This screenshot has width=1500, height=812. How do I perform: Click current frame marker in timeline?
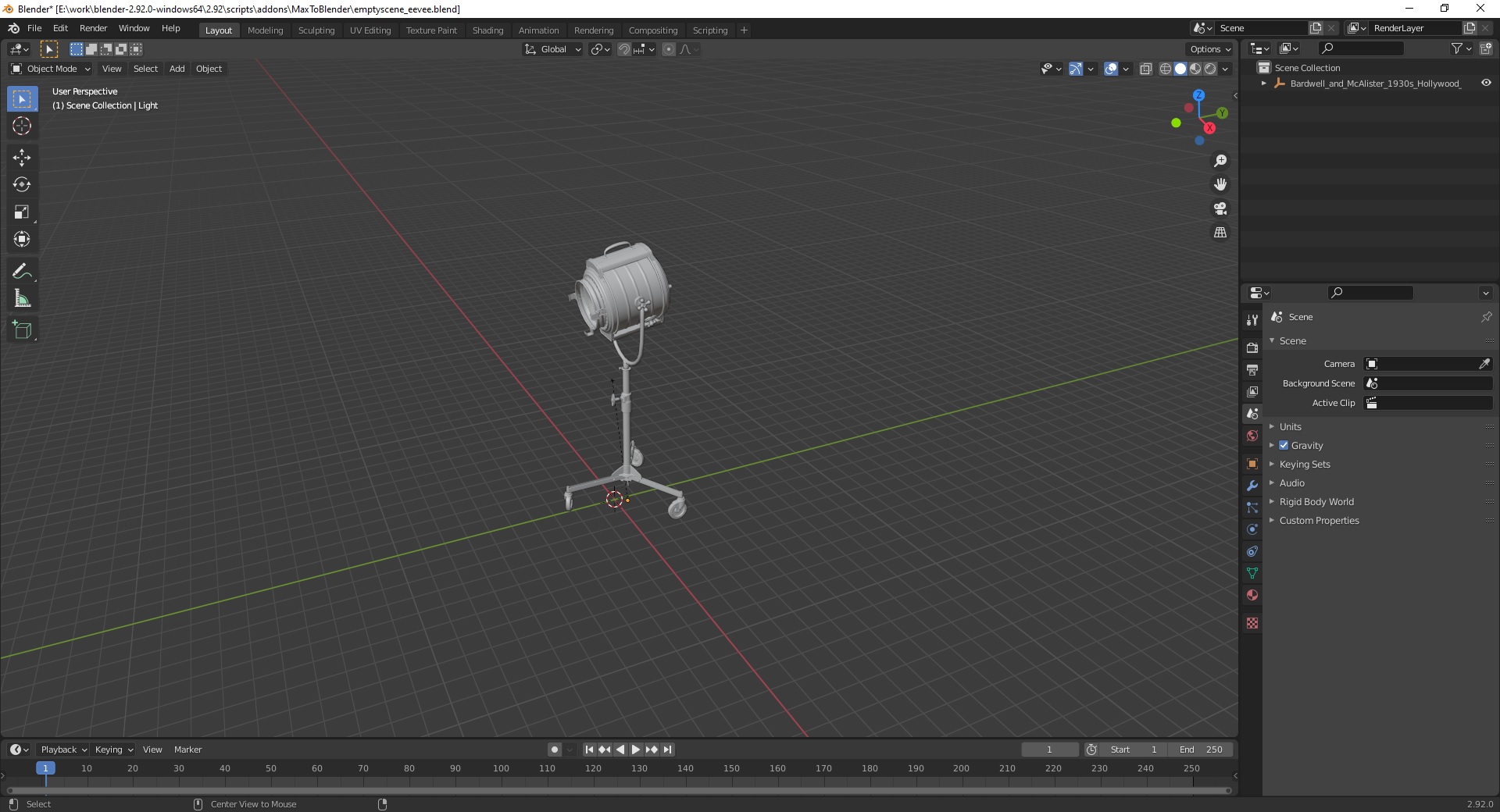tap(45, 768)
